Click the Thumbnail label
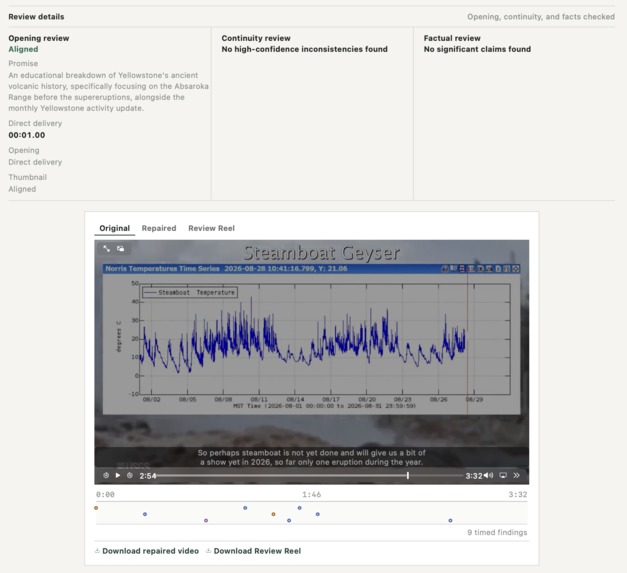Viewport: 627px width, 573px height. coord(28,177)
